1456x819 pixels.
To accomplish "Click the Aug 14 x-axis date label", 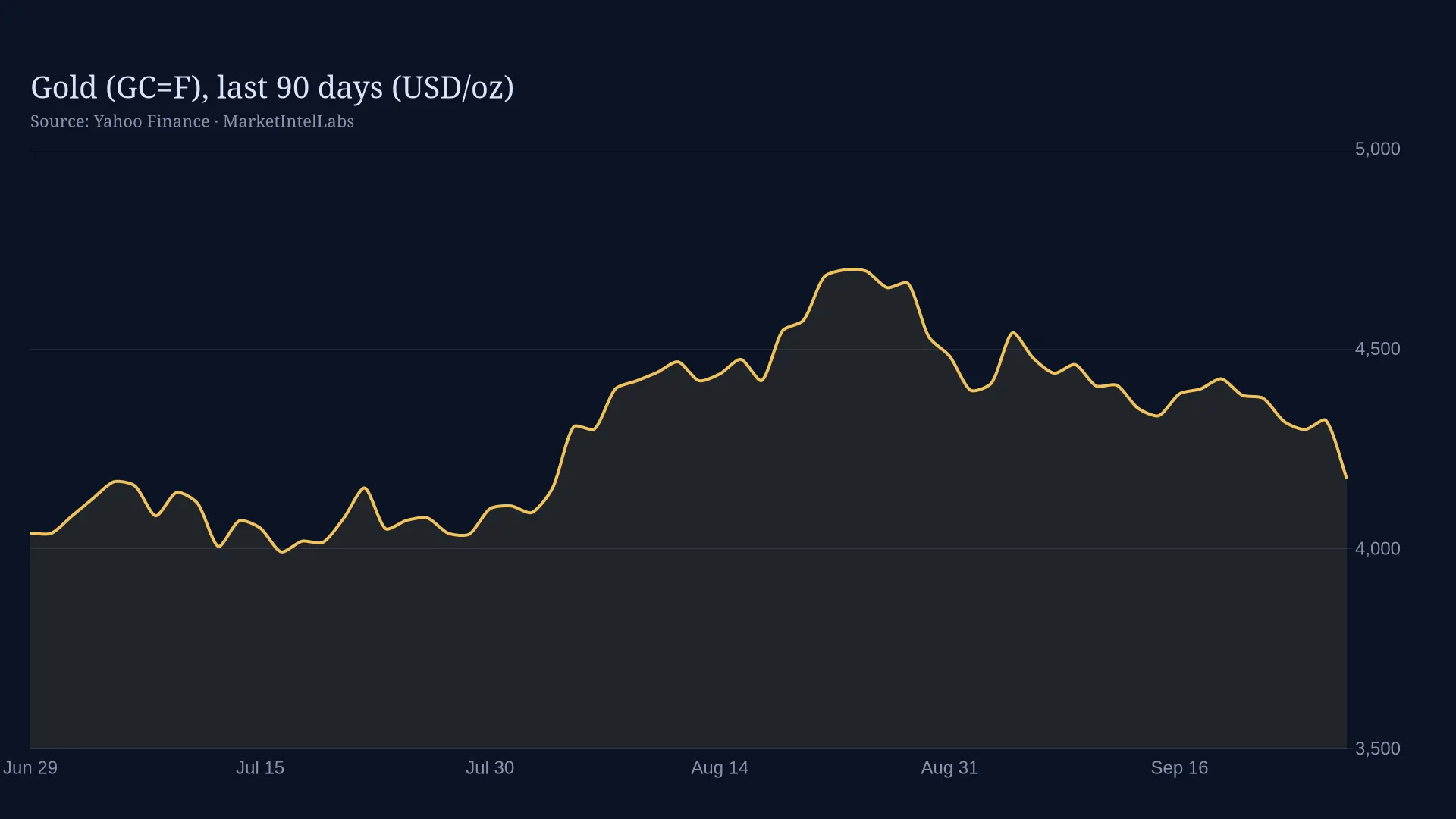I will point(720,767).
